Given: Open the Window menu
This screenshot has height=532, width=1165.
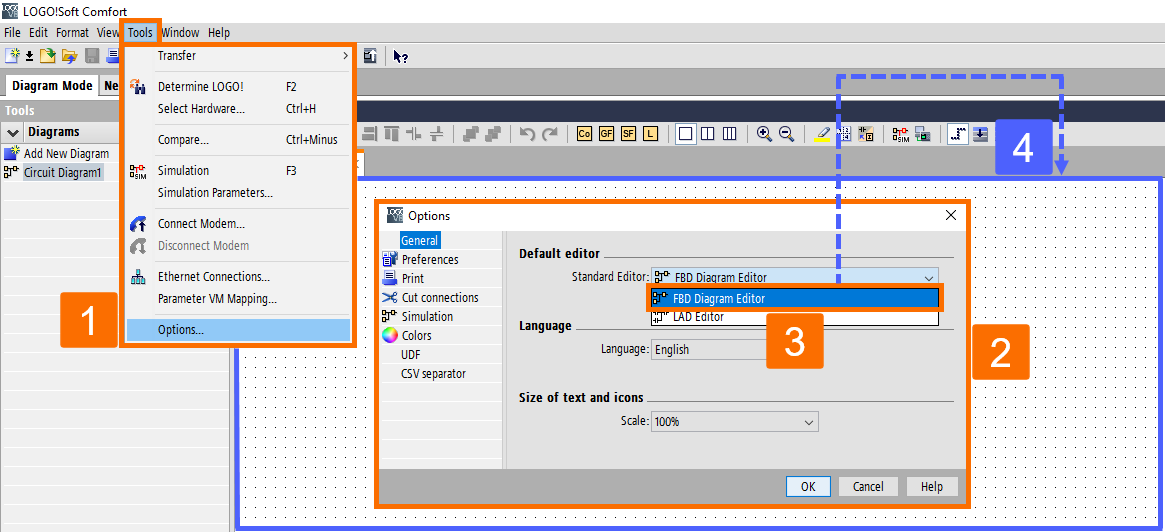Looking at the screenshot, I should coord(180,33).
